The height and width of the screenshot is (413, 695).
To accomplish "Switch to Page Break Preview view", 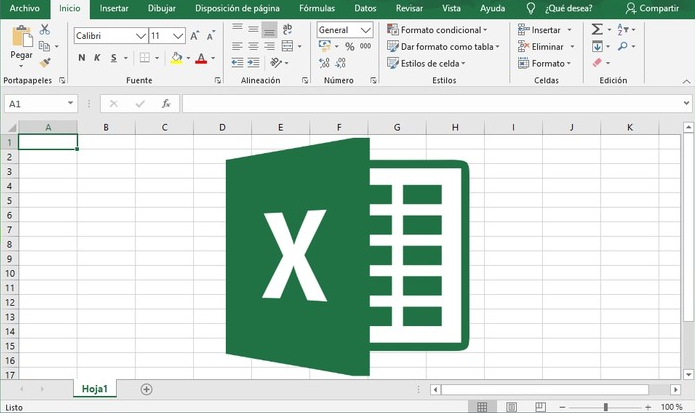I will pyautogui.click(x=540, y=407).
